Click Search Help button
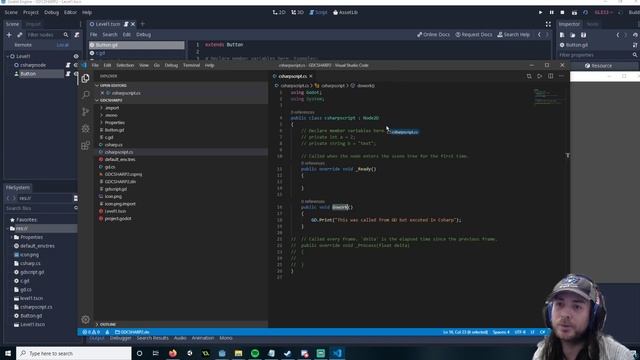640x360 pixels. click(513, 35)
